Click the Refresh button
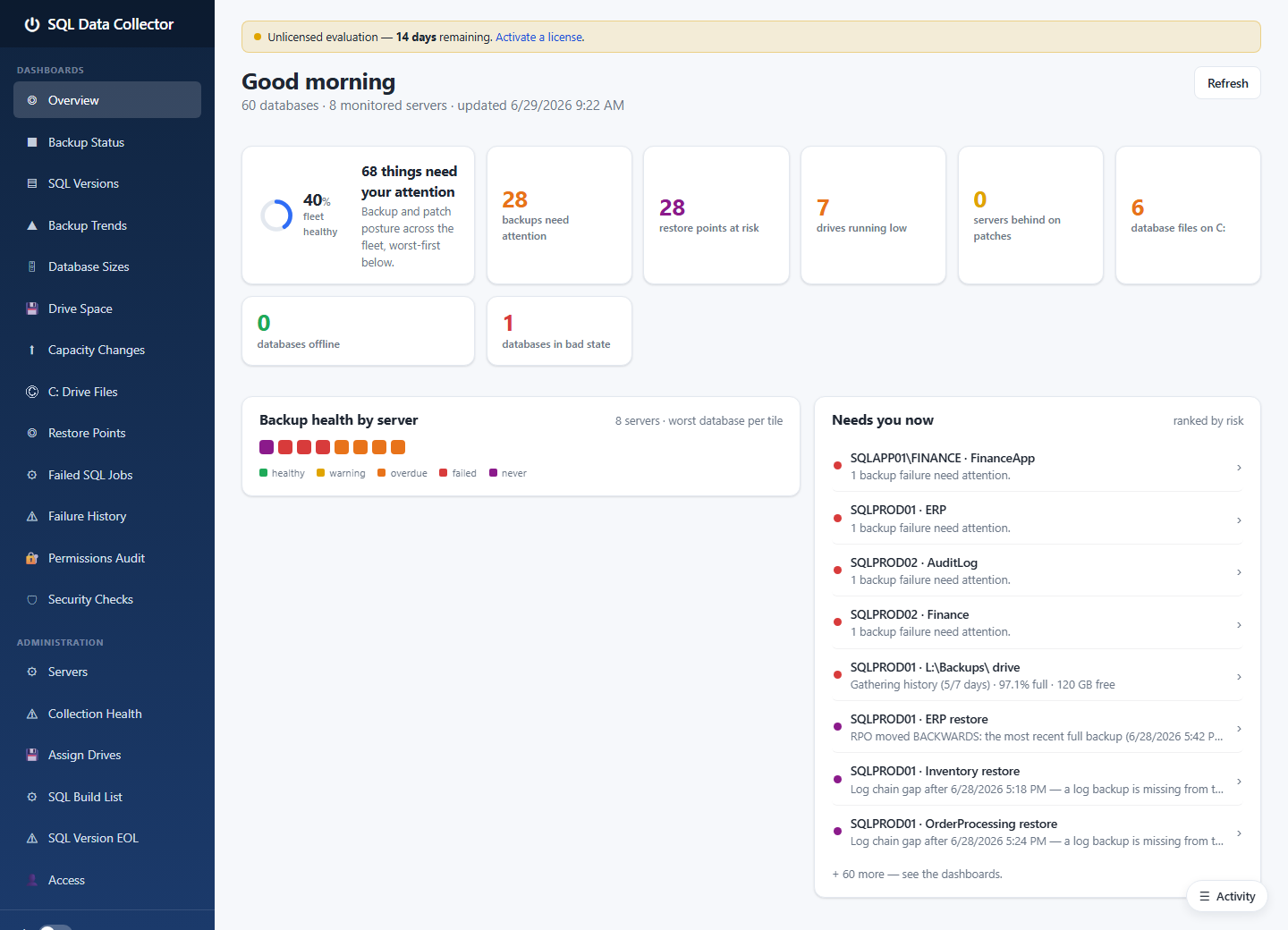The width and height of the screenshot is (1288, 930). coord(1227,83)
